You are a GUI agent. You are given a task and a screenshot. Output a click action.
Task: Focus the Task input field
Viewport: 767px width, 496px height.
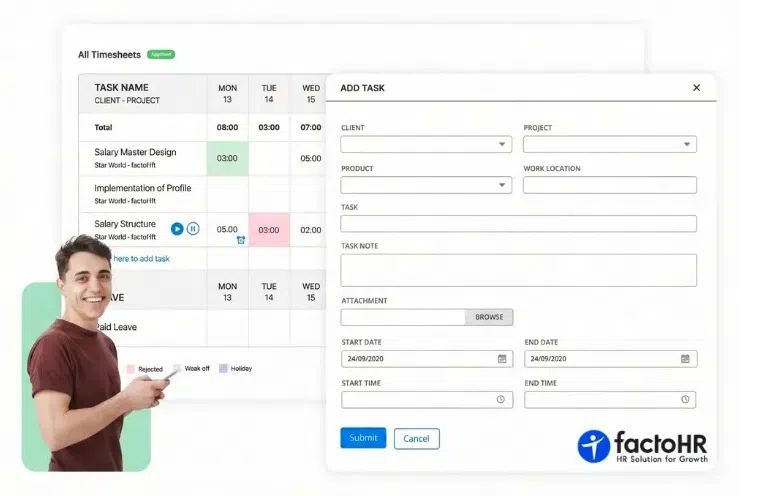519,224
